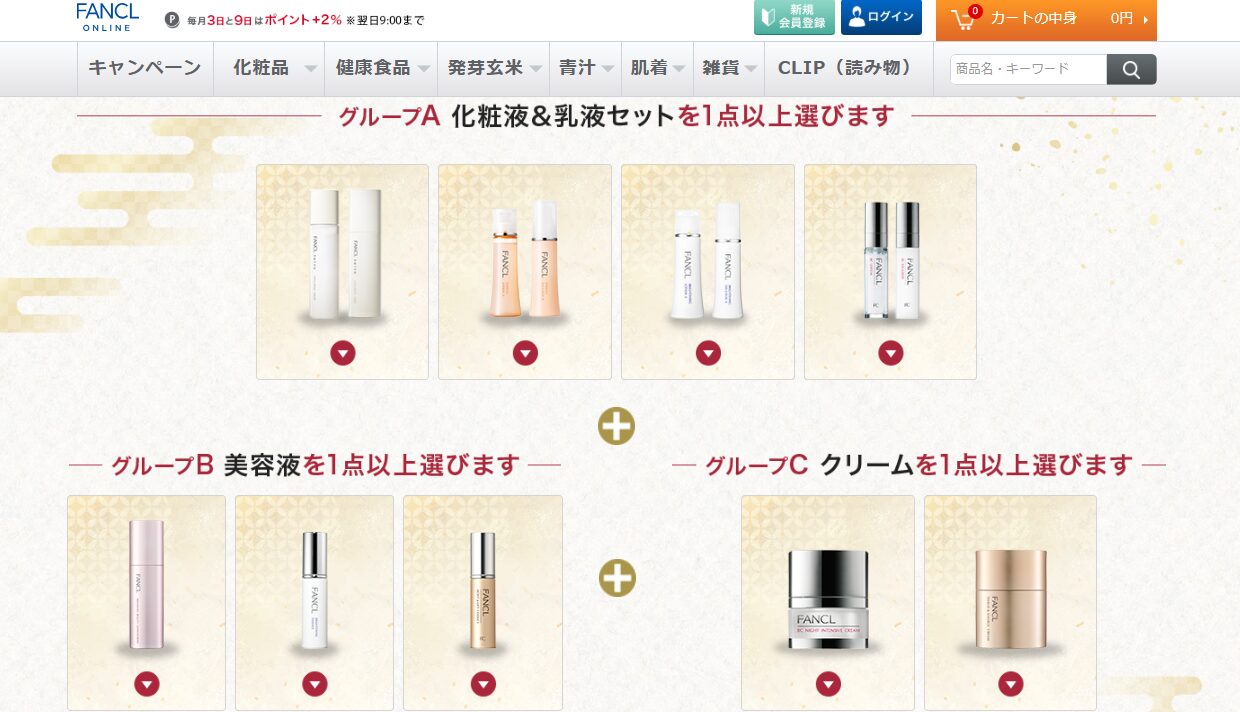Click the points P icon
Image resolution: width=1240 pixels, height=712 pixels.
(x=171, y=19)
